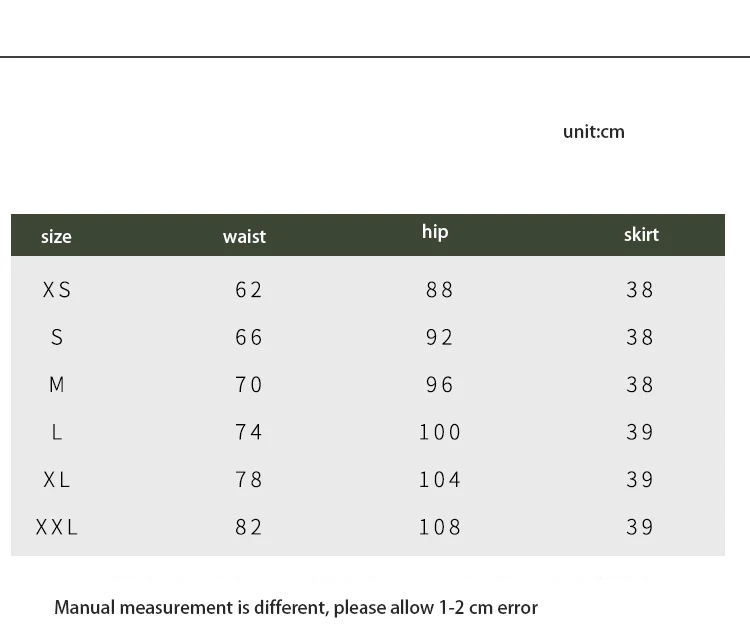
Task: Click the hip value 92
Action: point(439,337)
